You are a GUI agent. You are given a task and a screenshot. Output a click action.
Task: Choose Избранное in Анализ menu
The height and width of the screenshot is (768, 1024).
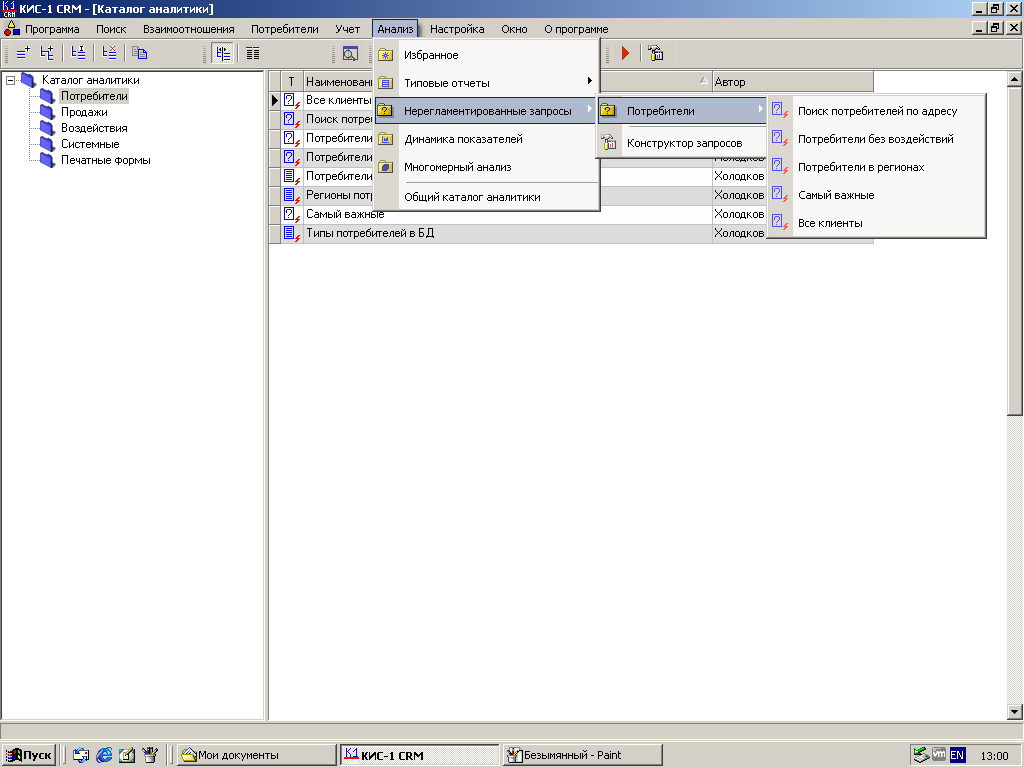tap(487, 55)
